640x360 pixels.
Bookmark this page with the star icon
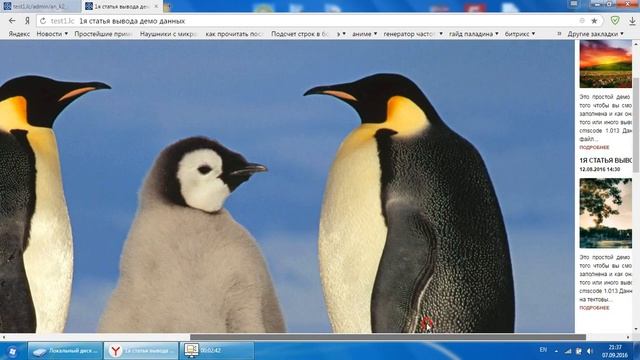(594, 20)
